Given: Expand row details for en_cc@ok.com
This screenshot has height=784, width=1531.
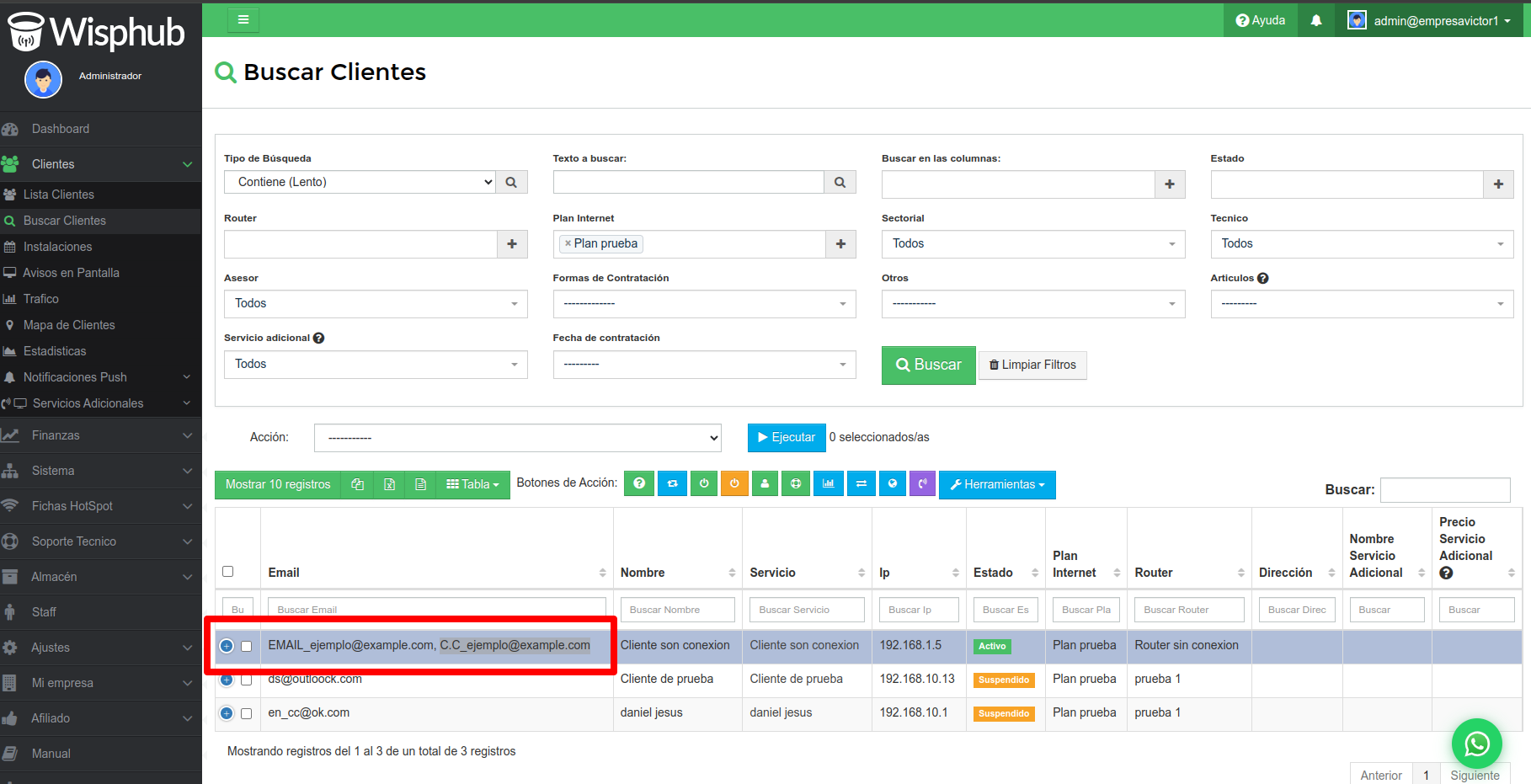Looking at the screenshot, I should 227,713.
